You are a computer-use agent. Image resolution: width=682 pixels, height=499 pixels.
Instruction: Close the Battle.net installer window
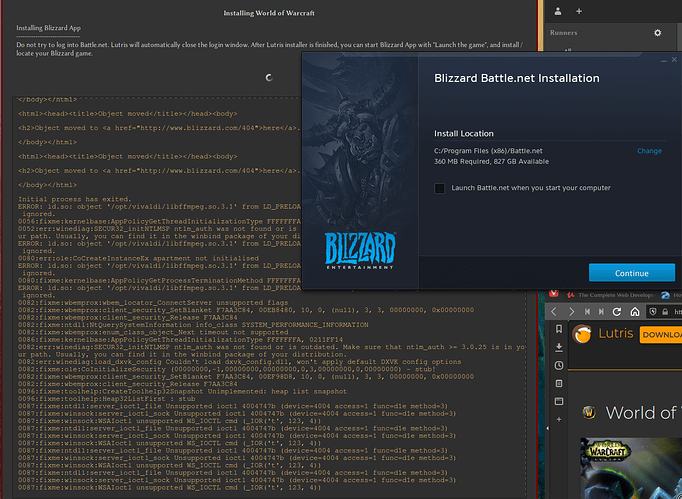pyautogui.click(x=674, y=60)
